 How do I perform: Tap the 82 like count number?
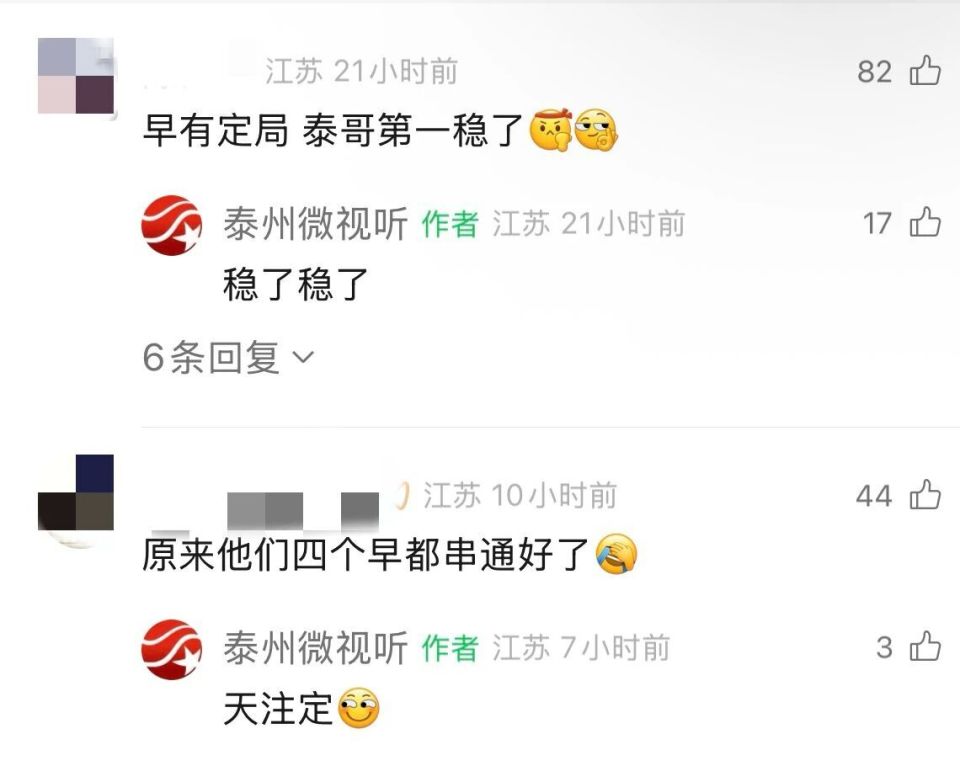874,72
